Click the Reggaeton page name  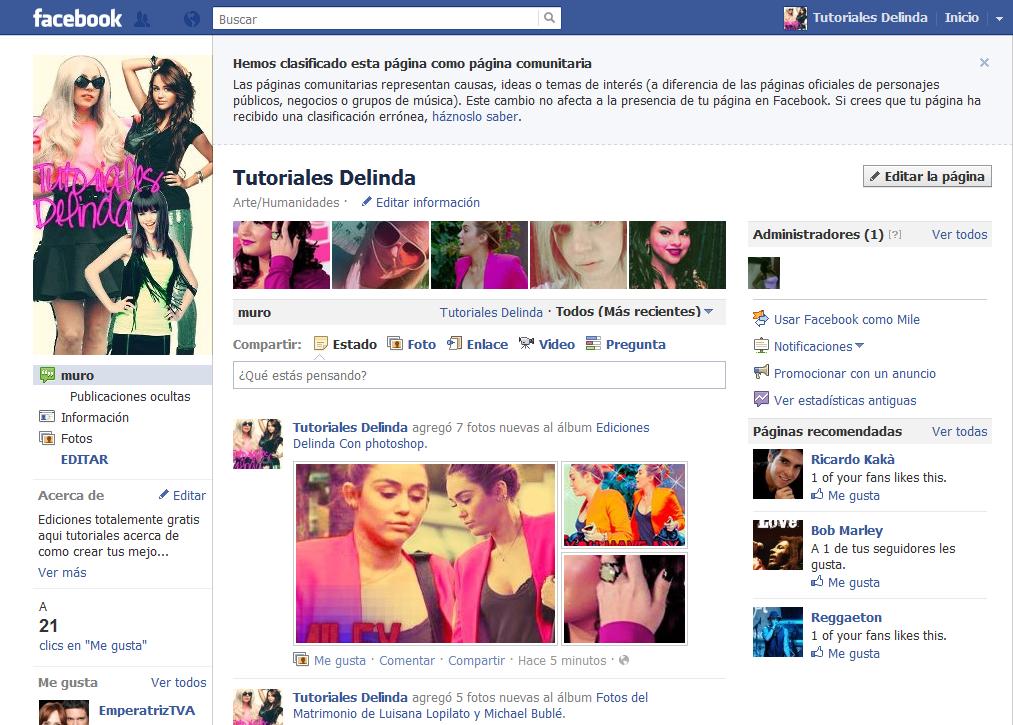pyautogui.click(x=846, y=617)
